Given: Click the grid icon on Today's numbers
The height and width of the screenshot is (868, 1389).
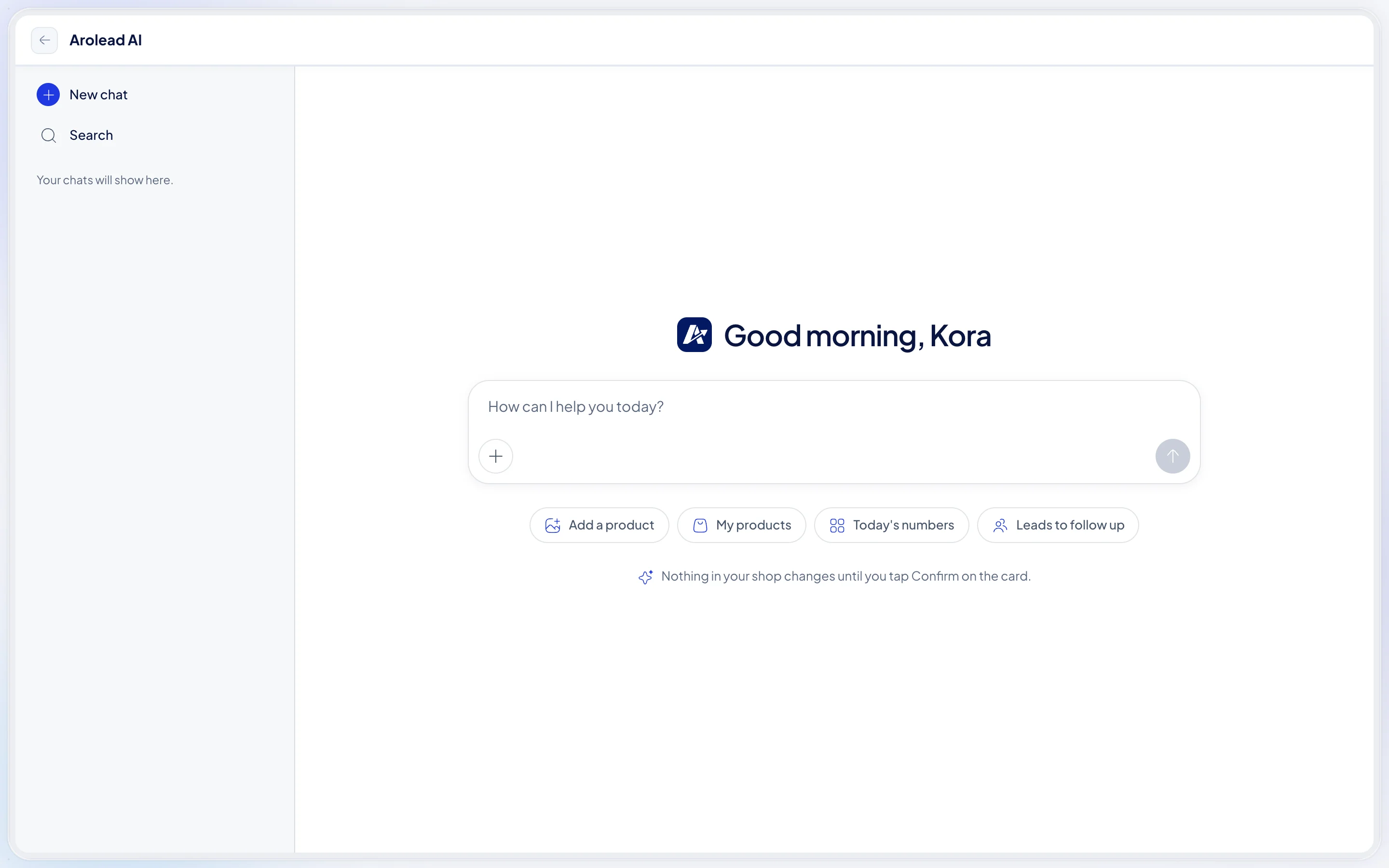Looking at the screenshot, I should click(837, 525).
